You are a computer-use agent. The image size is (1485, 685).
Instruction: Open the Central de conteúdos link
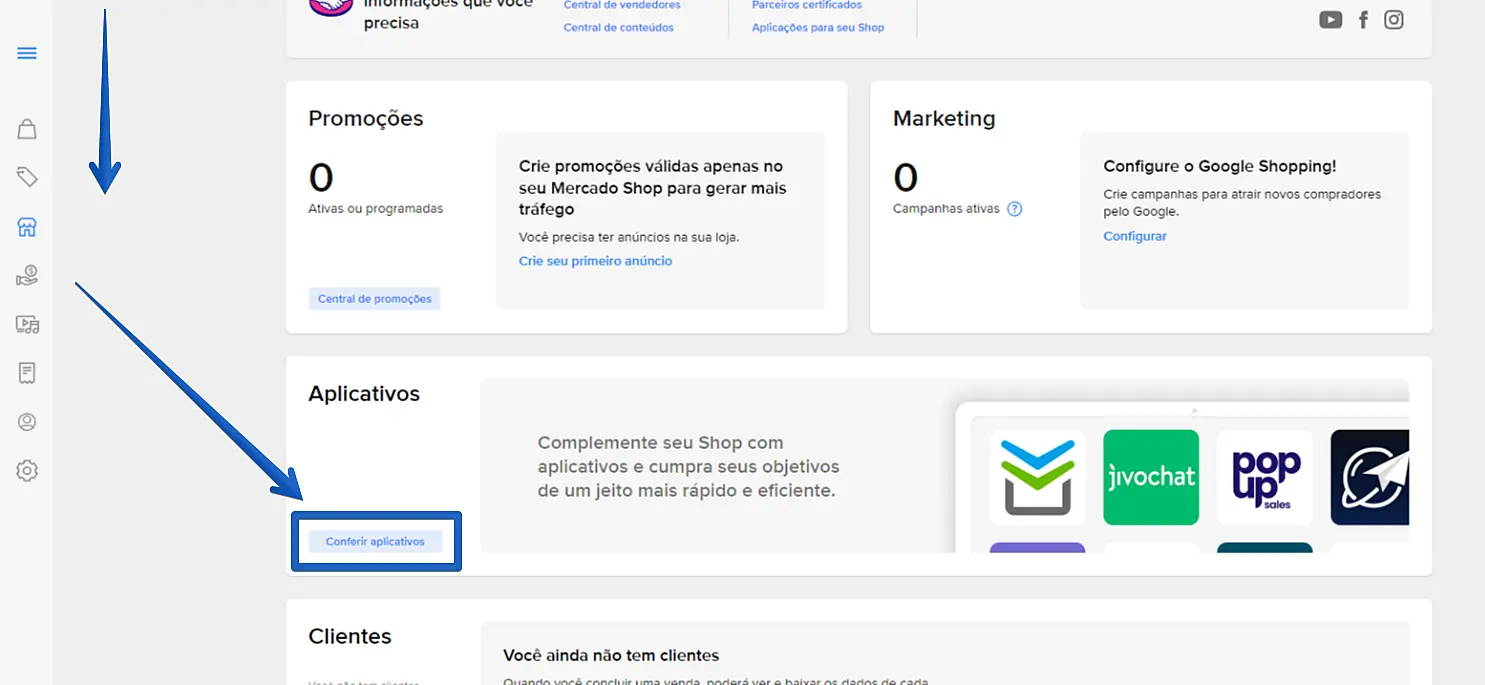click(618, 27)
